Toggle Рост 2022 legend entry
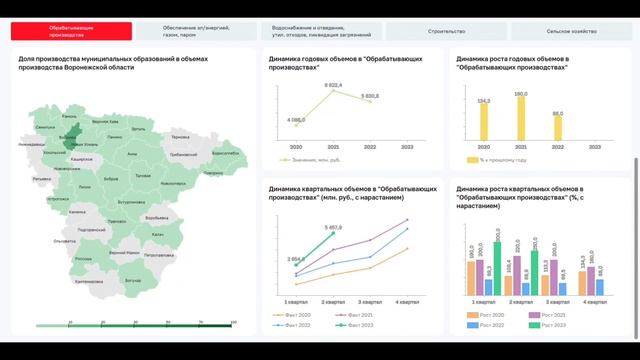 pyautogui.click(x=486, y=325)
